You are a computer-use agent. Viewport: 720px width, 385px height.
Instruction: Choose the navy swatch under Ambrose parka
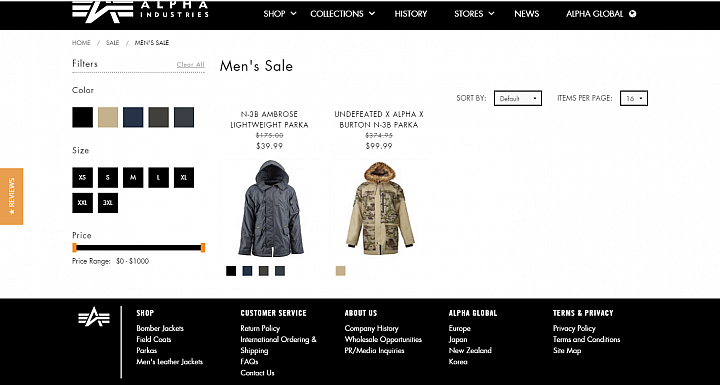tap(248, 271)
